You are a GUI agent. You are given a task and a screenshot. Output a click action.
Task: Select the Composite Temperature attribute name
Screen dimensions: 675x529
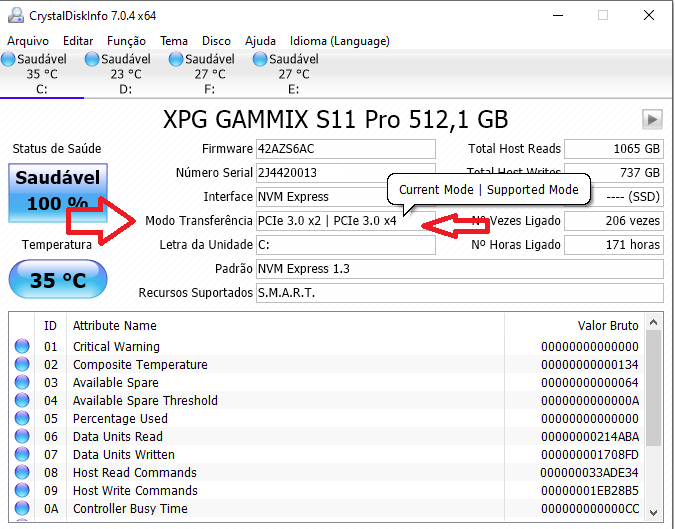coord(140,365)
